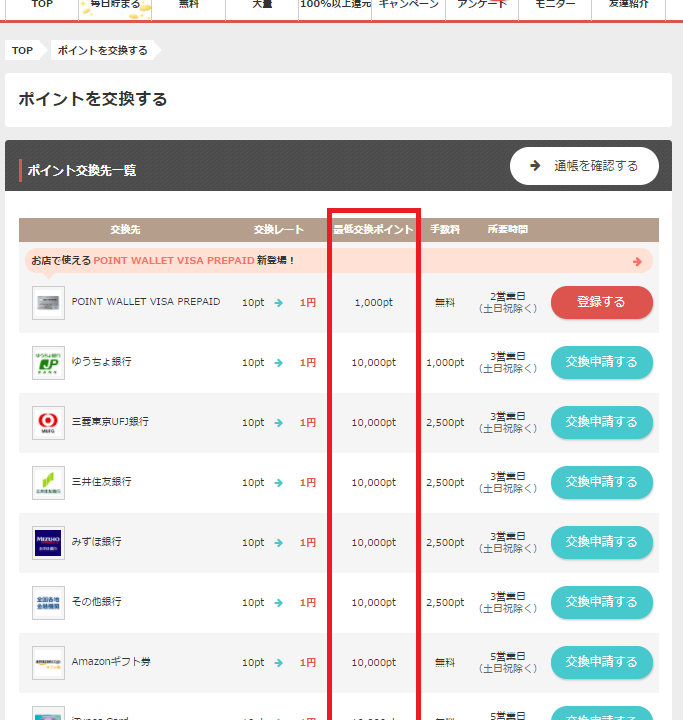Click the その他銀行 name text

pyautogui.click(x=96, y=602)
